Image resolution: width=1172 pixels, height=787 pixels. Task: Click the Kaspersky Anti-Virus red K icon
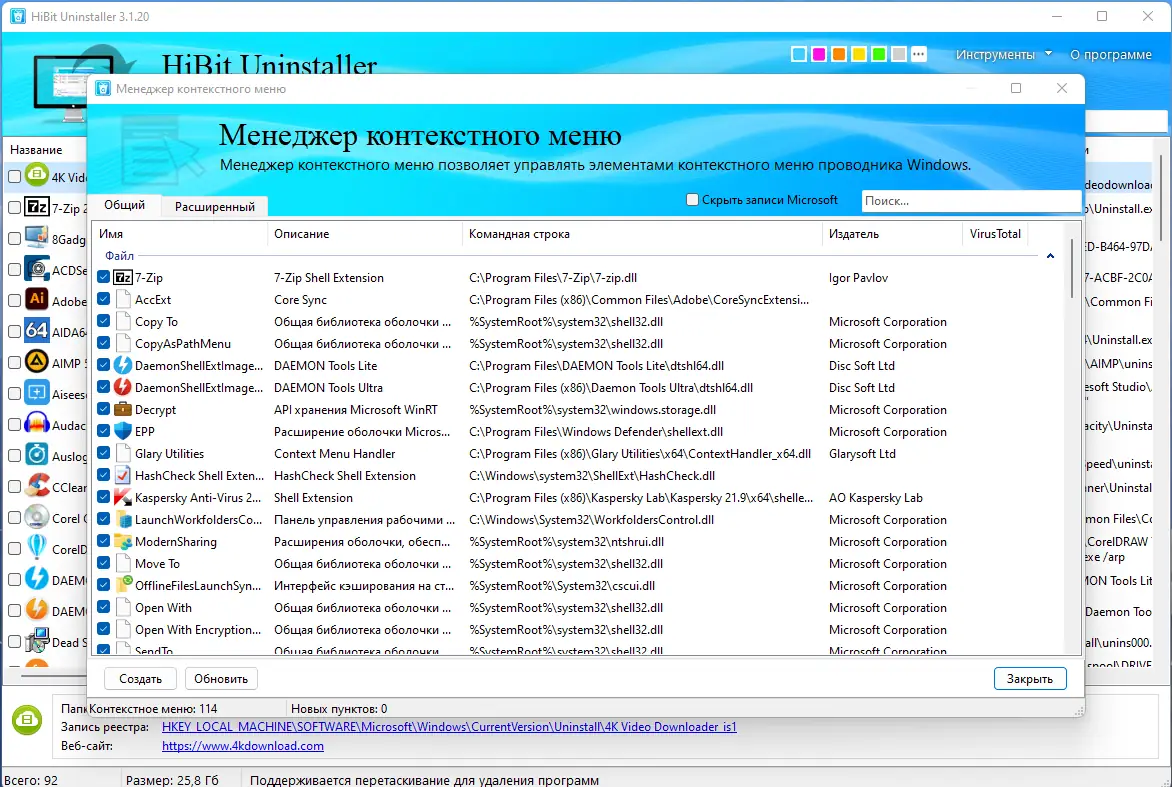pyautogui.click(x=123, y=498)
